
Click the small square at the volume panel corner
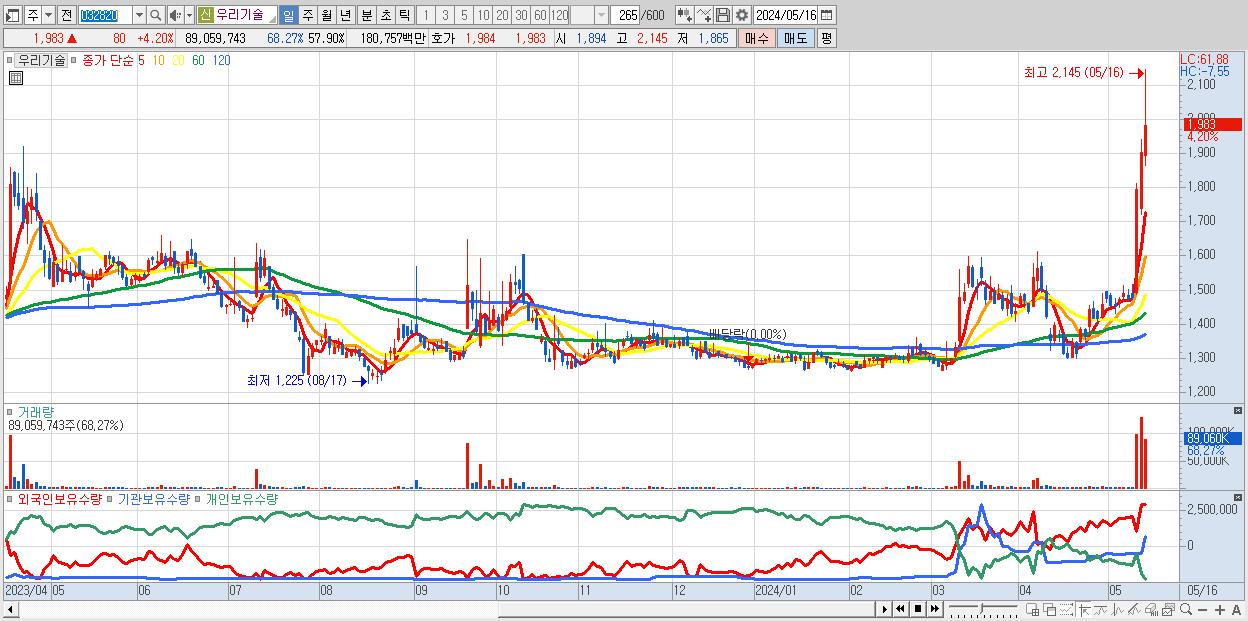1239,409
